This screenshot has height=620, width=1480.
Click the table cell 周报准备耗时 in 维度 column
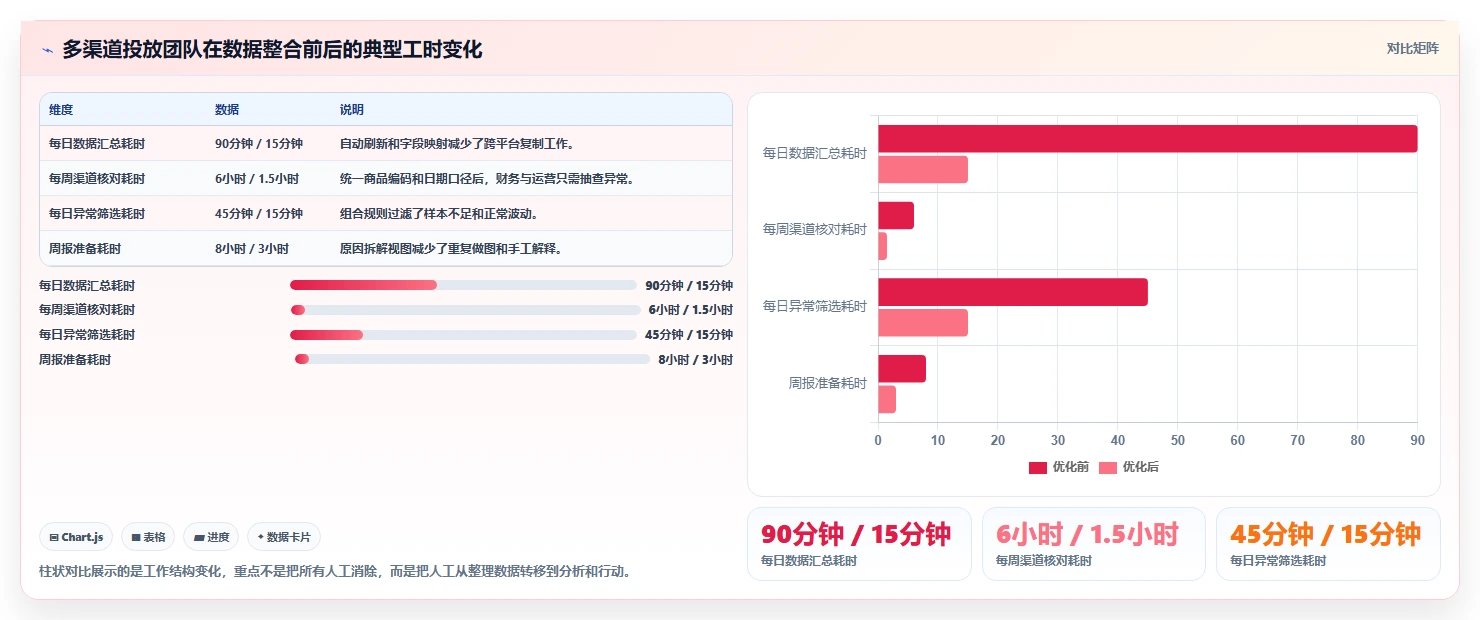pos(85,249)
